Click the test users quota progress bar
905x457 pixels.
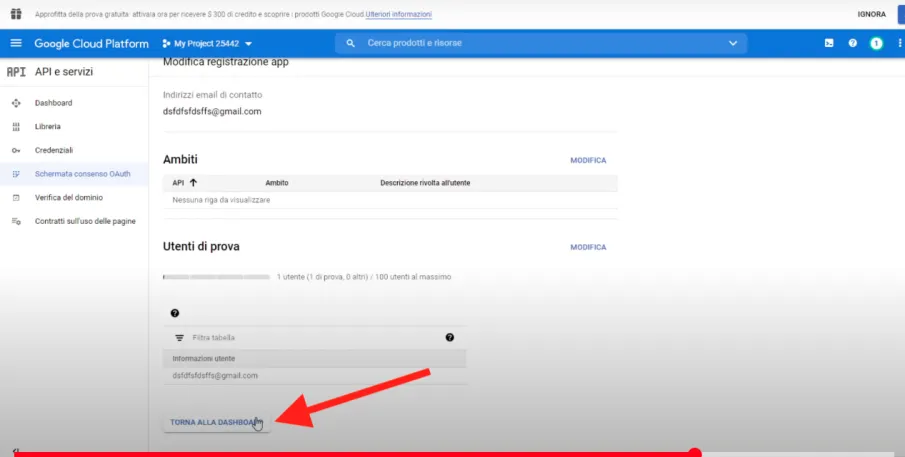click(216, 277)
